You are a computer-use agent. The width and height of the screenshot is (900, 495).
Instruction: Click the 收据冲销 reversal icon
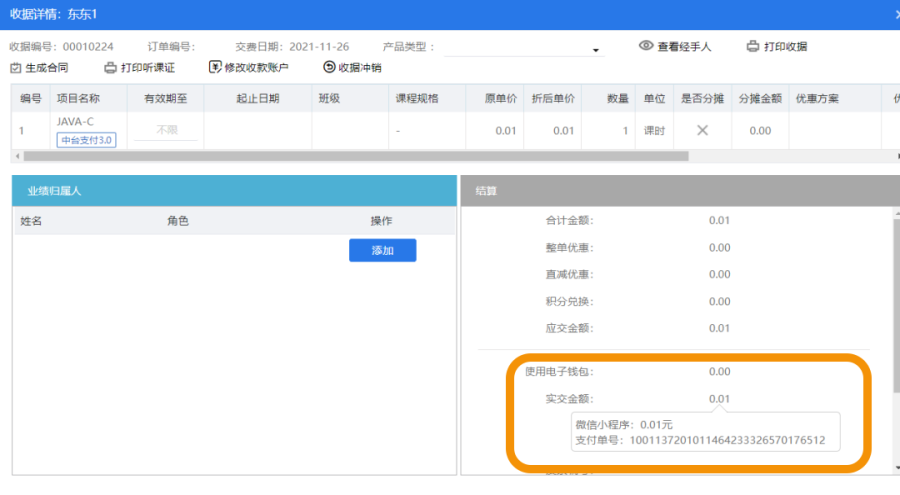click(329, 68)
